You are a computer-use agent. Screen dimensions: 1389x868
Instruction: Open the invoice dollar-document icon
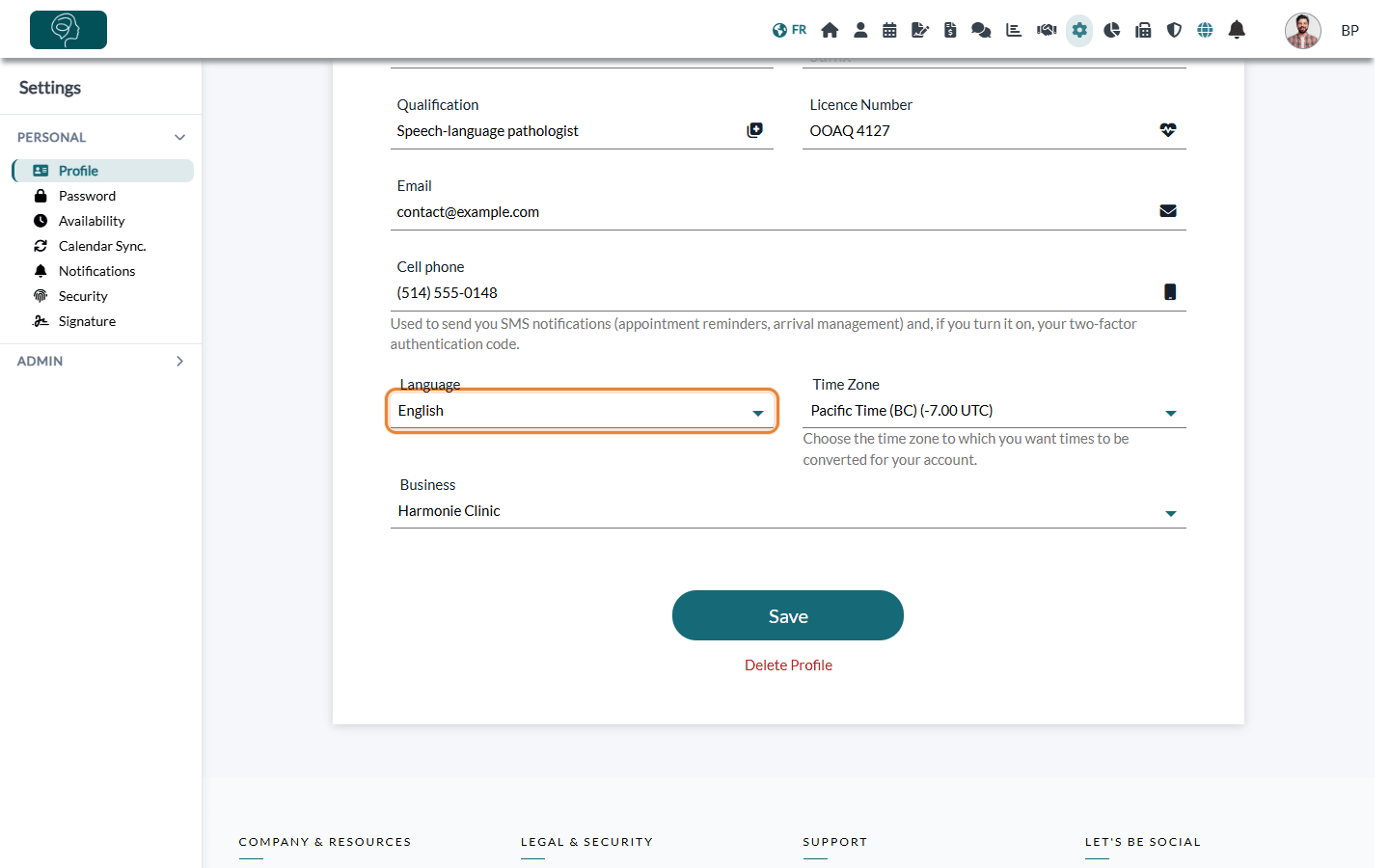click(x=950, y=30)
